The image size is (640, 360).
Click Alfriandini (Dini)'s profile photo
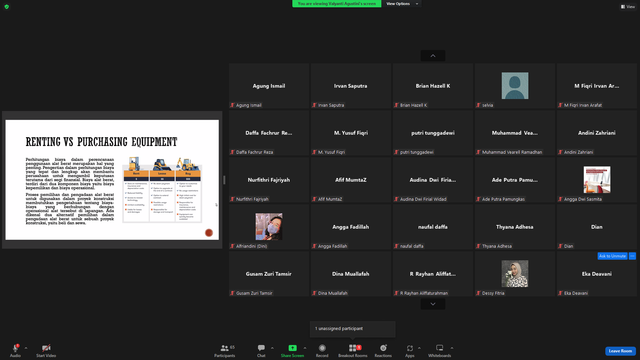tap(269, 227)
